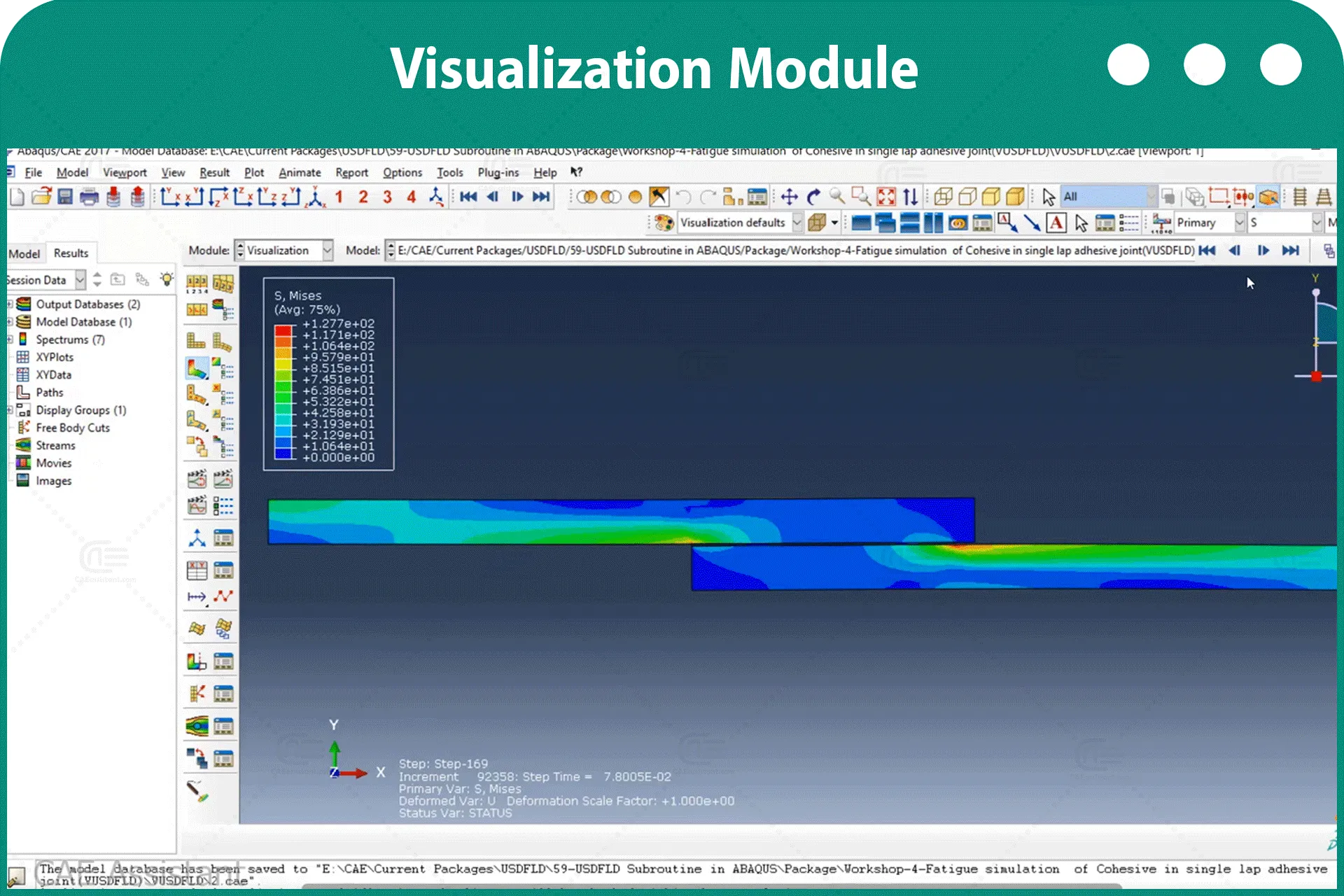Open the Primary variable type dropdown

[1210, 223]
